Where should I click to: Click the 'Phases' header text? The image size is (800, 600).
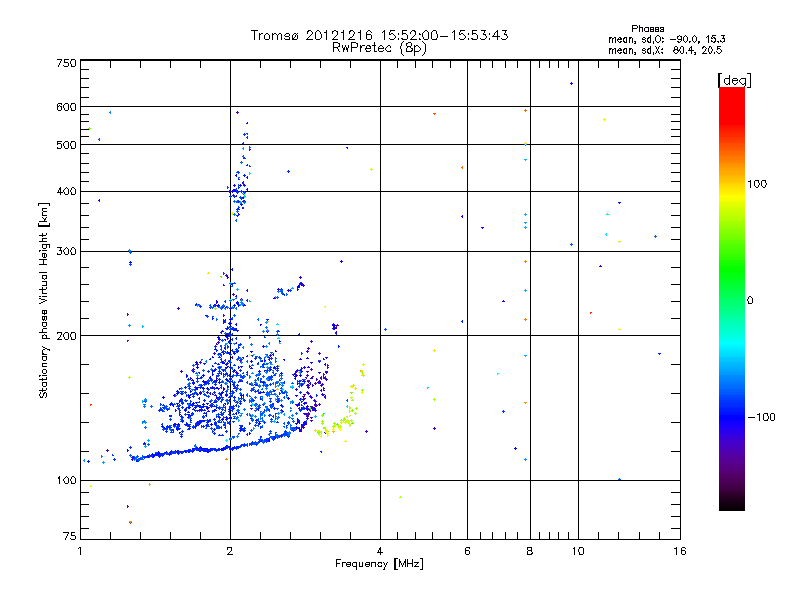pos(647,29)
